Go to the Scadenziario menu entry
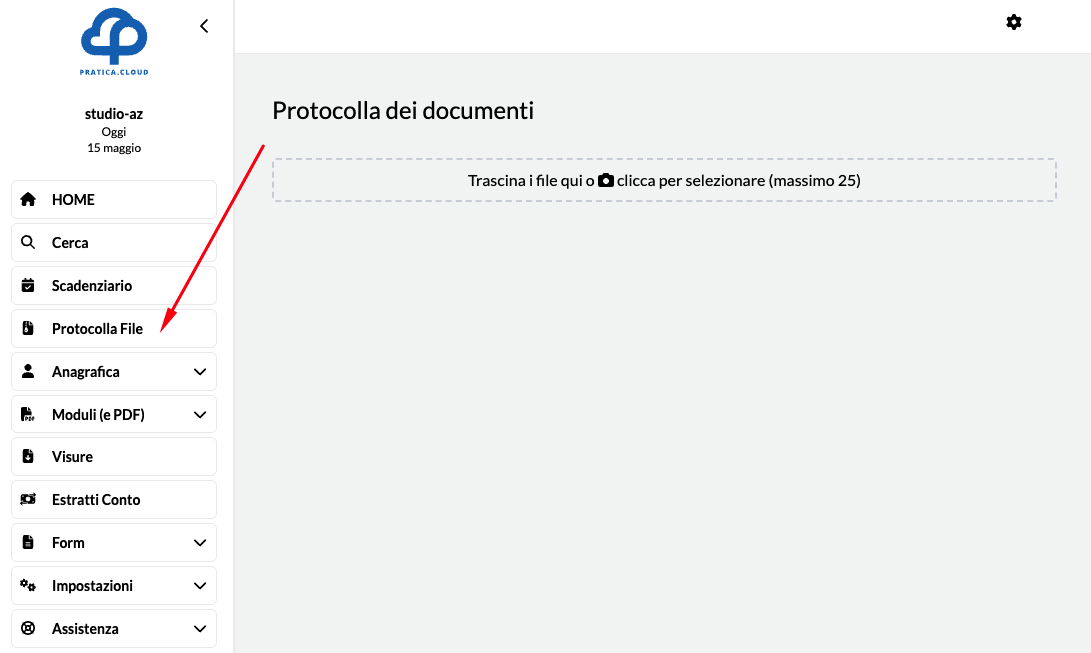The width and height of the screenshot is (1091, 653). click(92, 286)
